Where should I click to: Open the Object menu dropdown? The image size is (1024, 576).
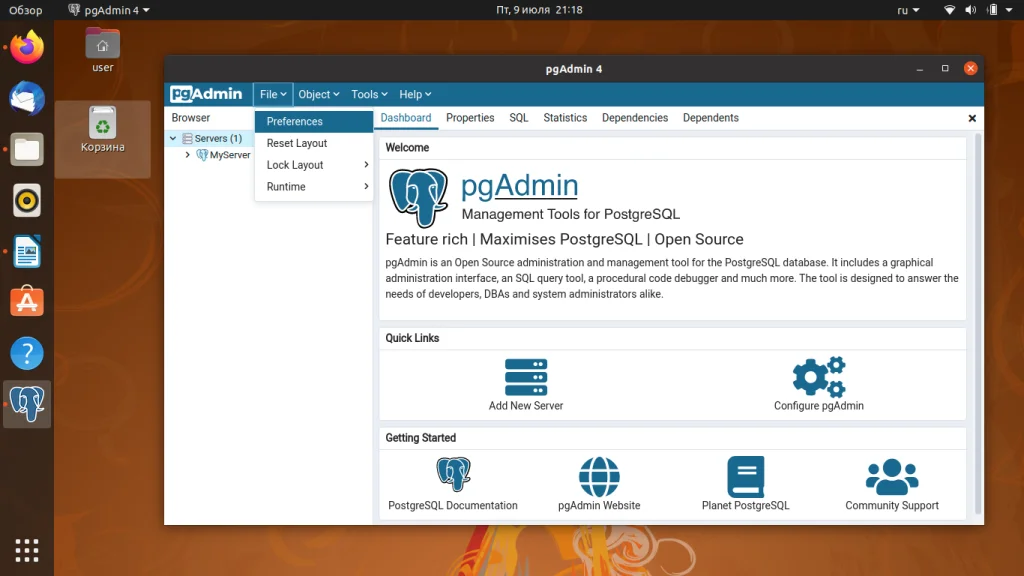[317, 94]
